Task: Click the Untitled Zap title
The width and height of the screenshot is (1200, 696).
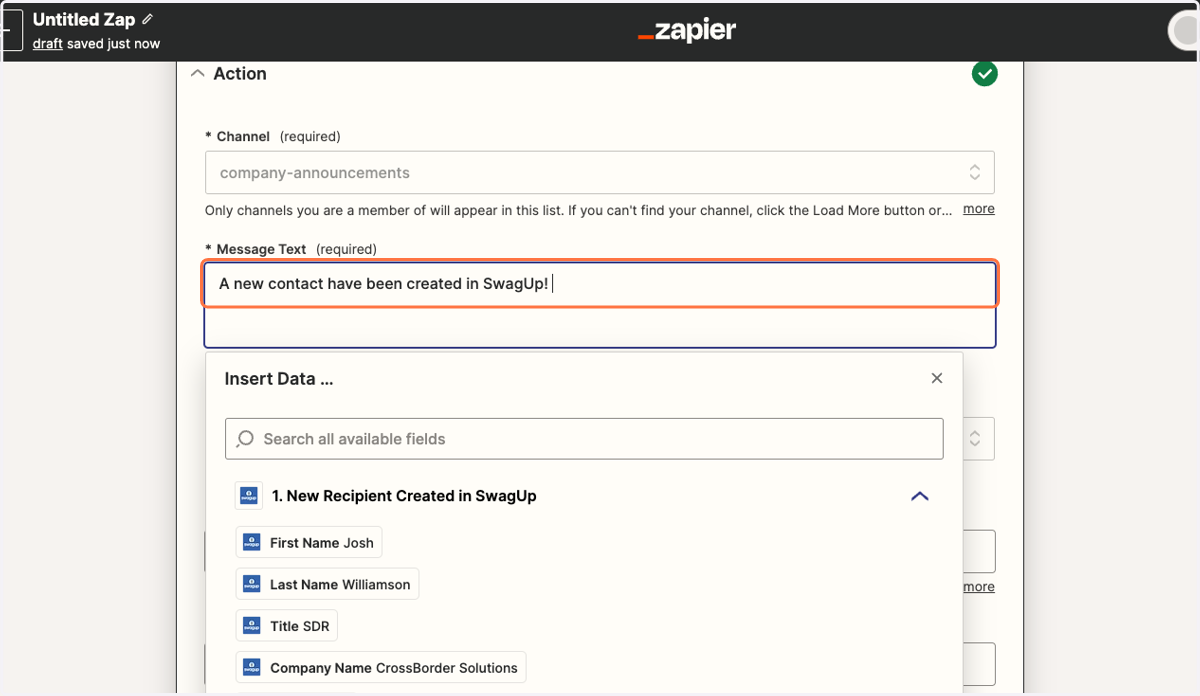Action: click(84, 20)
